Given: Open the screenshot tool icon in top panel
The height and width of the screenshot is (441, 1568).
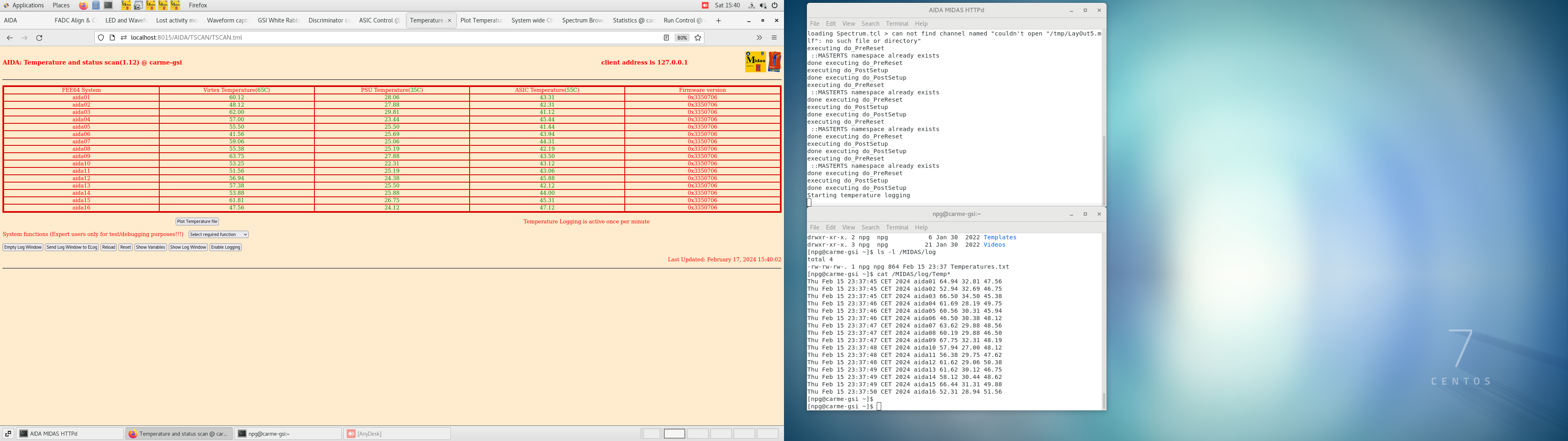Looking at the screenshot, I should 139,5.
